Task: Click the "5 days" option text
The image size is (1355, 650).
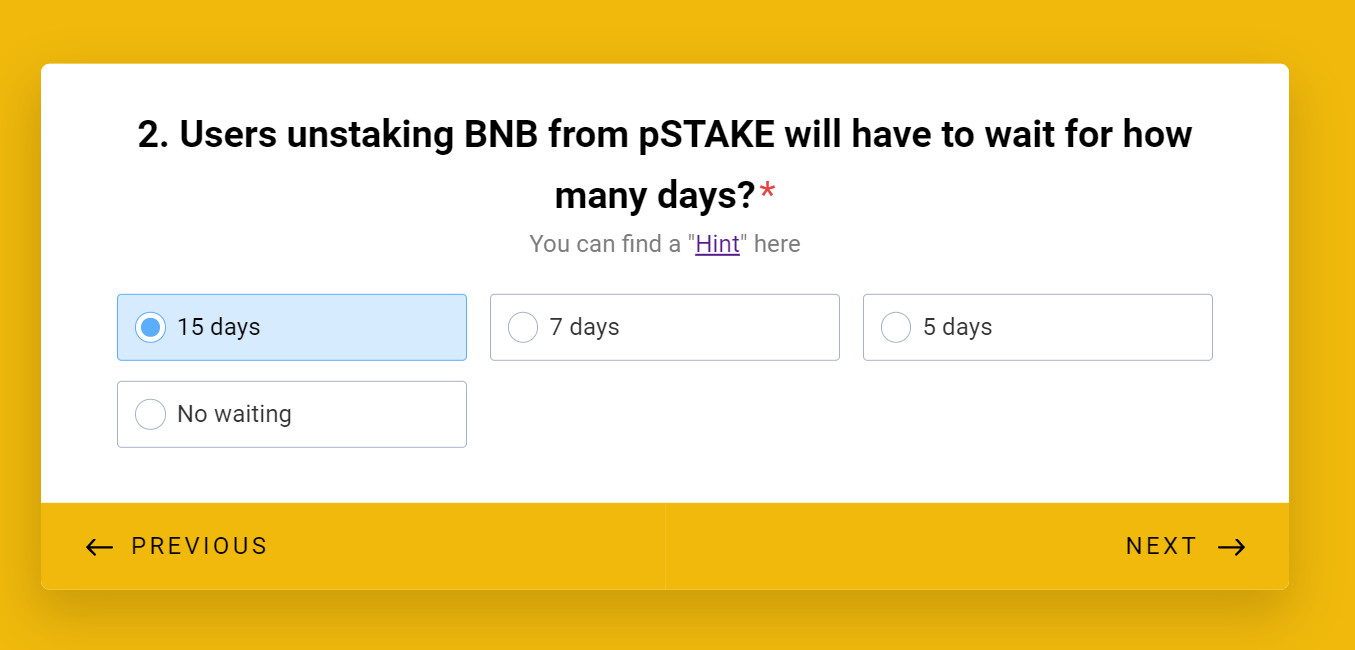Action: [958, 327]
